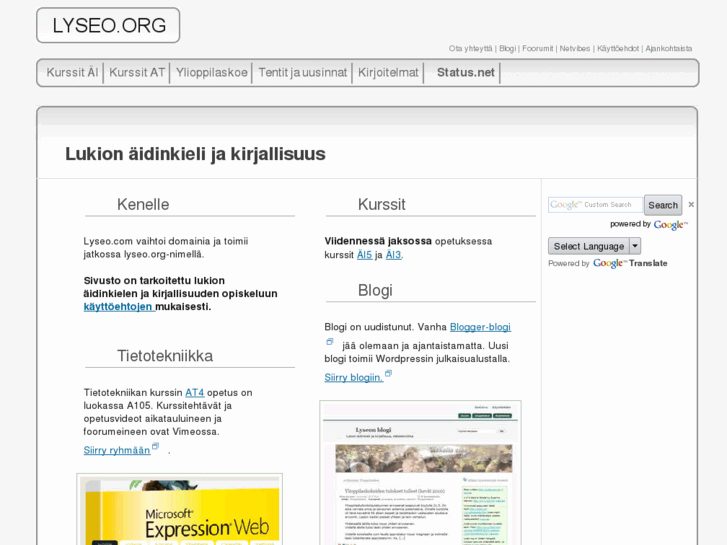This screenshot has height=545, width=727.
Task: Select the Kirjoitelmat menu item
Action: (388, 73)
